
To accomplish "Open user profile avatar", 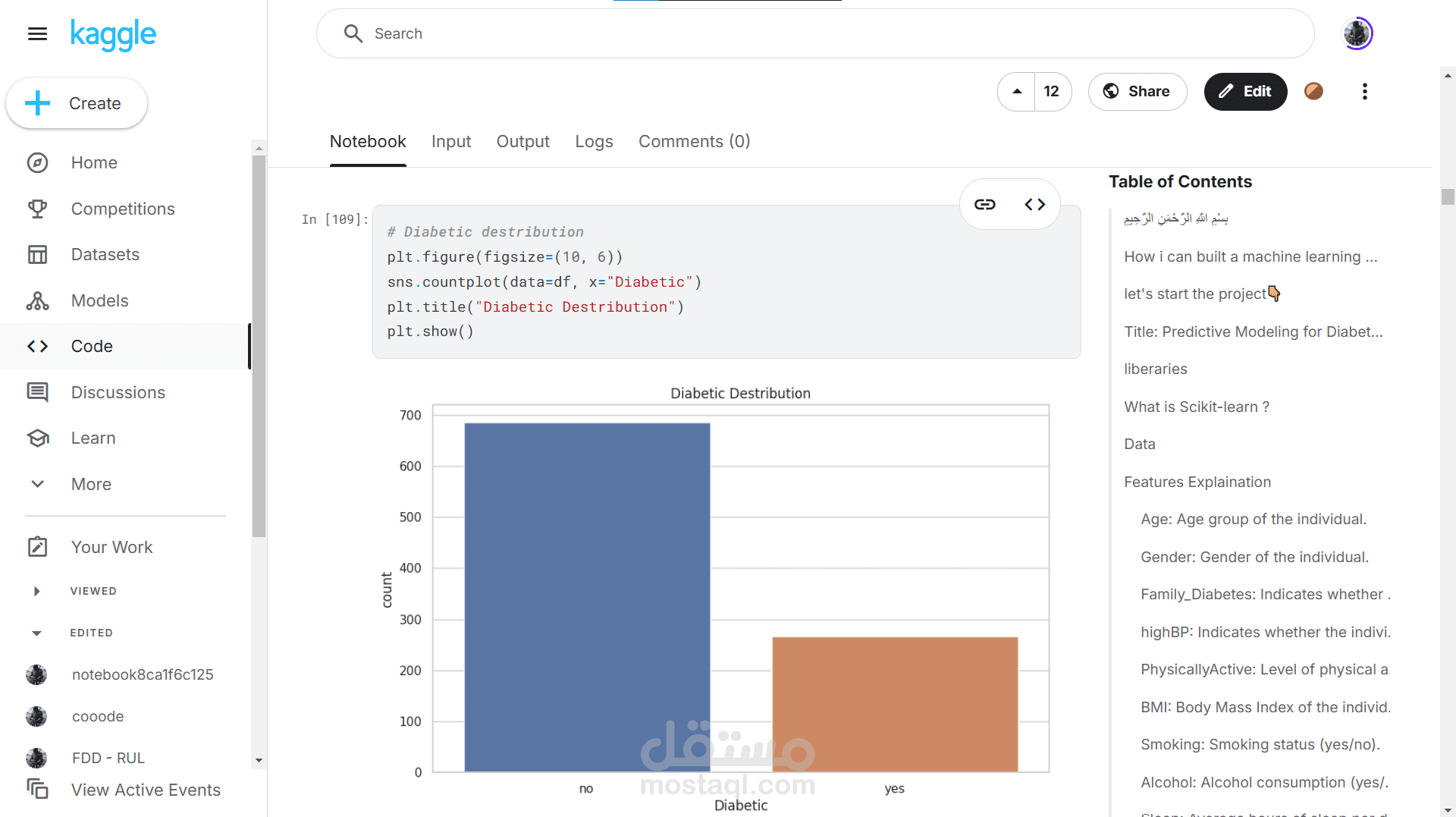I will [x=1357, y=33].
